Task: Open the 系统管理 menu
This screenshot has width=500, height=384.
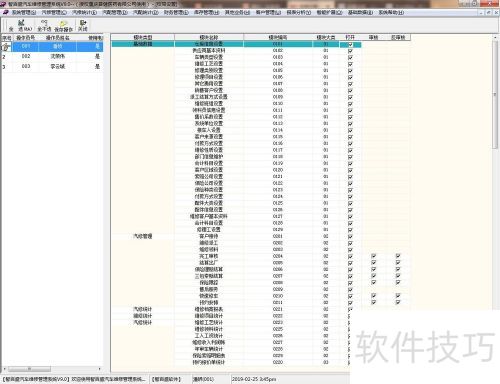Action: [23, 12]
